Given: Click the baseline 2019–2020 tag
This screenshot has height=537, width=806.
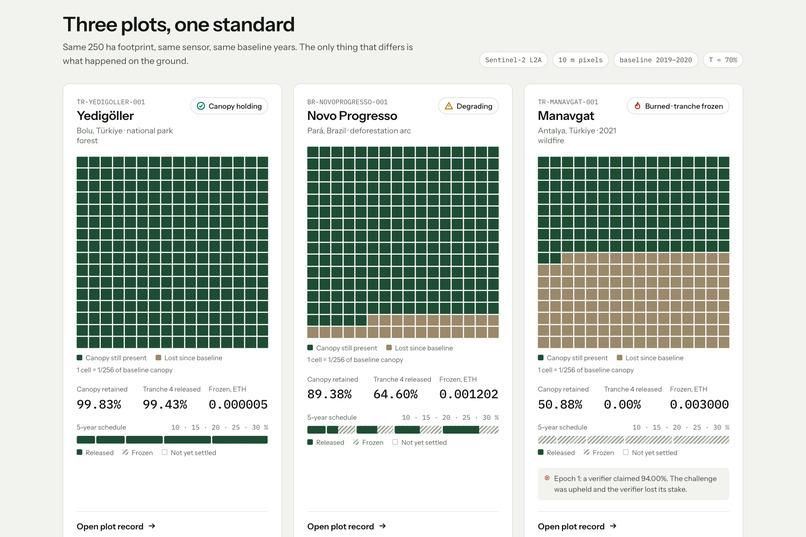Looking at the screenshot, I should (655, 60).
